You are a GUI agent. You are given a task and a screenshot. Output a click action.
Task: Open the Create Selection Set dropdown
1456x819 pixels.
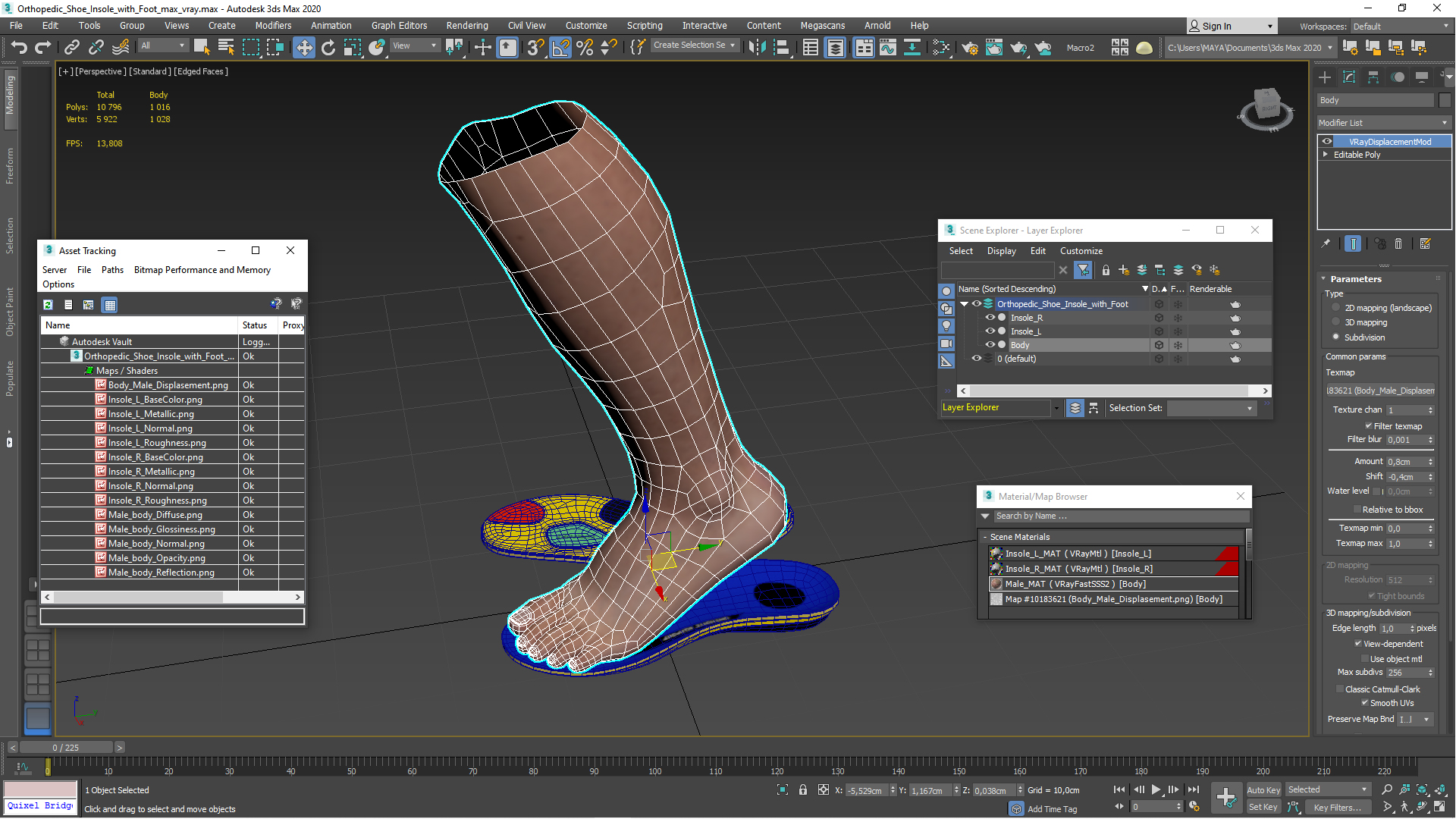(695, 45)
